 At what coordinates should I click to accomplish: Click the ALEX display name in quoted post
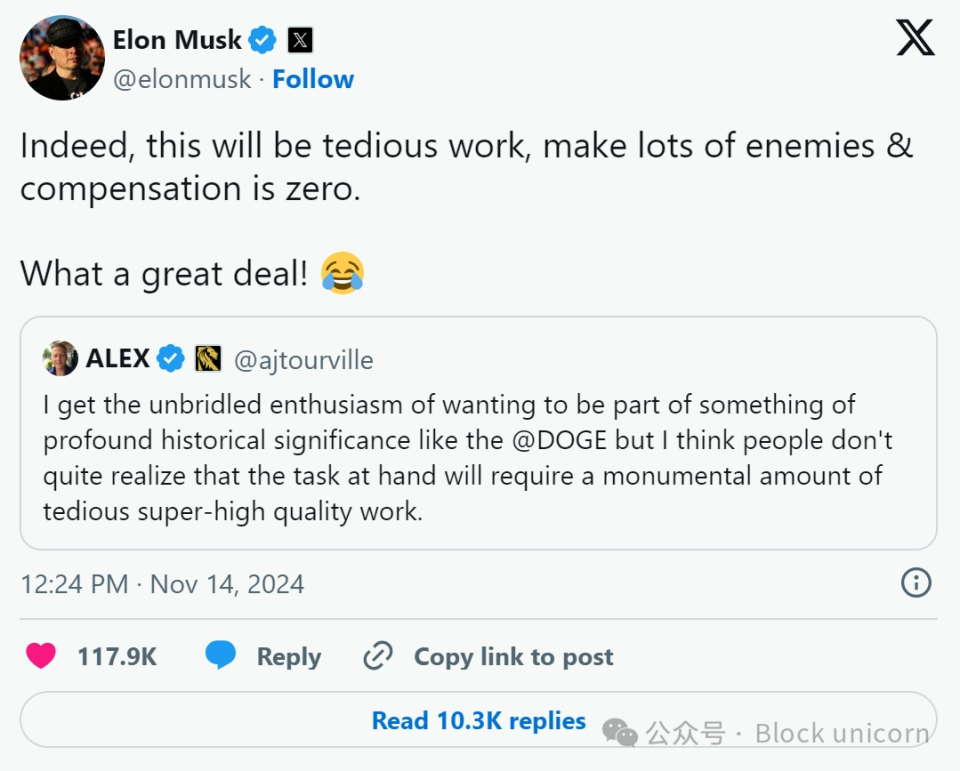pos(117,358)
